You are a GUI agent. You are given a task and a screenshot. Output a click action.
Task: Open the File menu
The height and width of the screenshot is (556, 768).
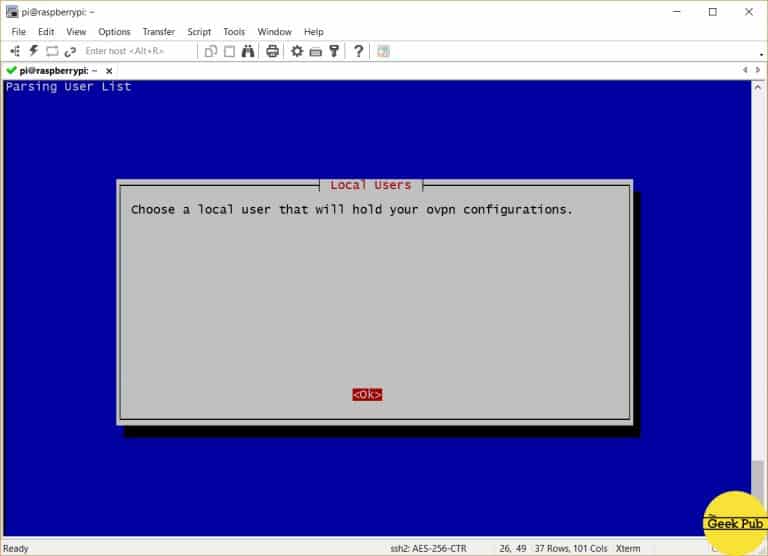point(18,32)
